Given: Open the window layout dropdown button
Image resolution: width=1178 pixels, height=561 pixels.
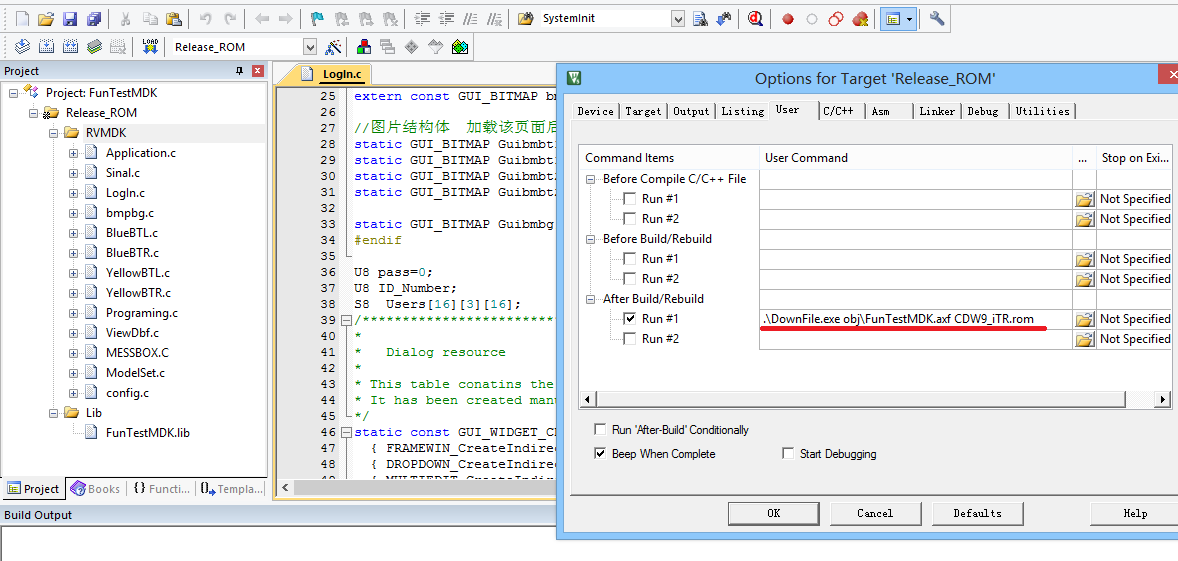Looking at the screenshot, I should (x=910, y=19).
